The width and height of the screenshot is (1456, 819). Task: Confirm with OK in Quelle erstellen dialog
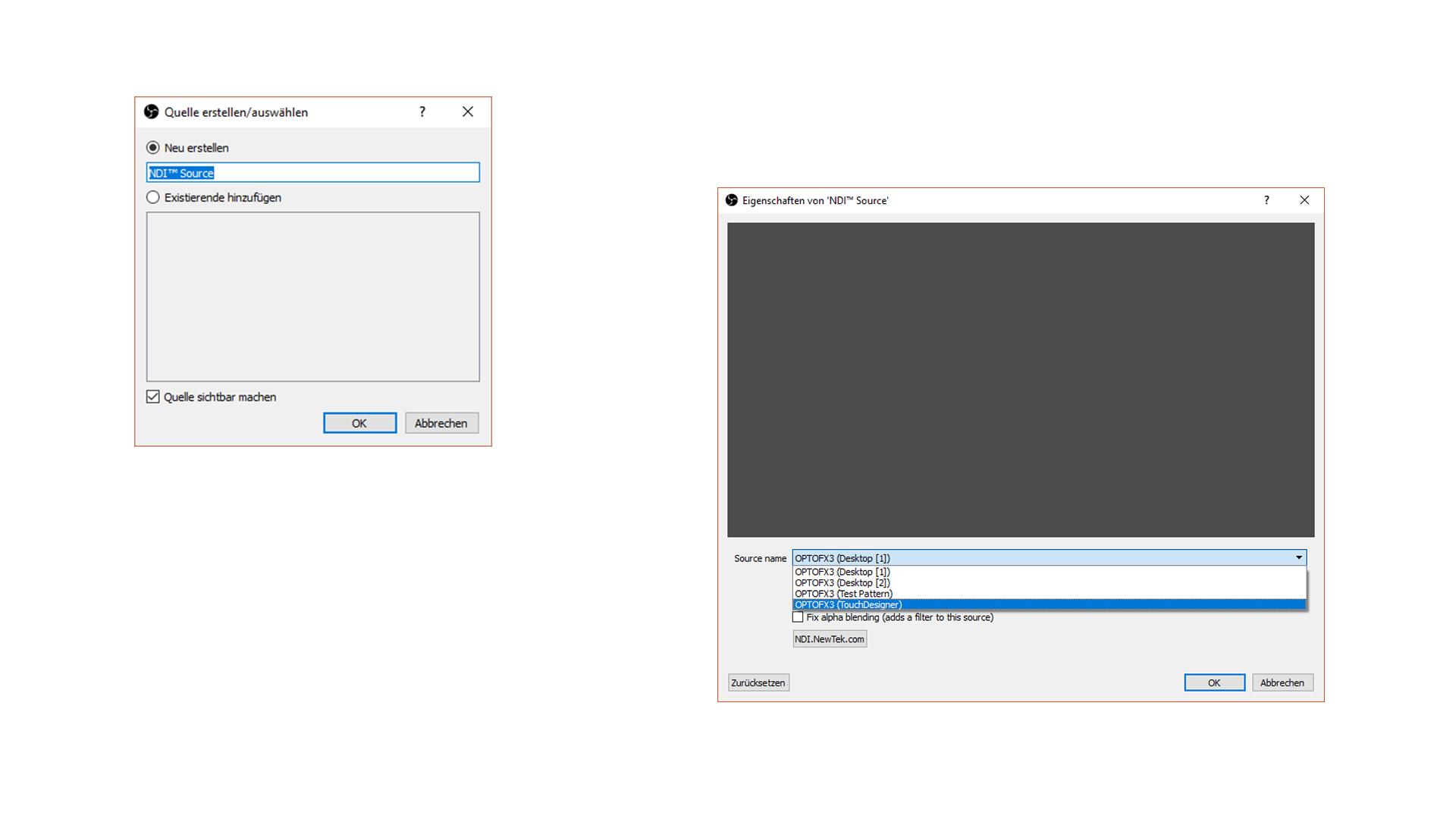click(x=359, y=423)
